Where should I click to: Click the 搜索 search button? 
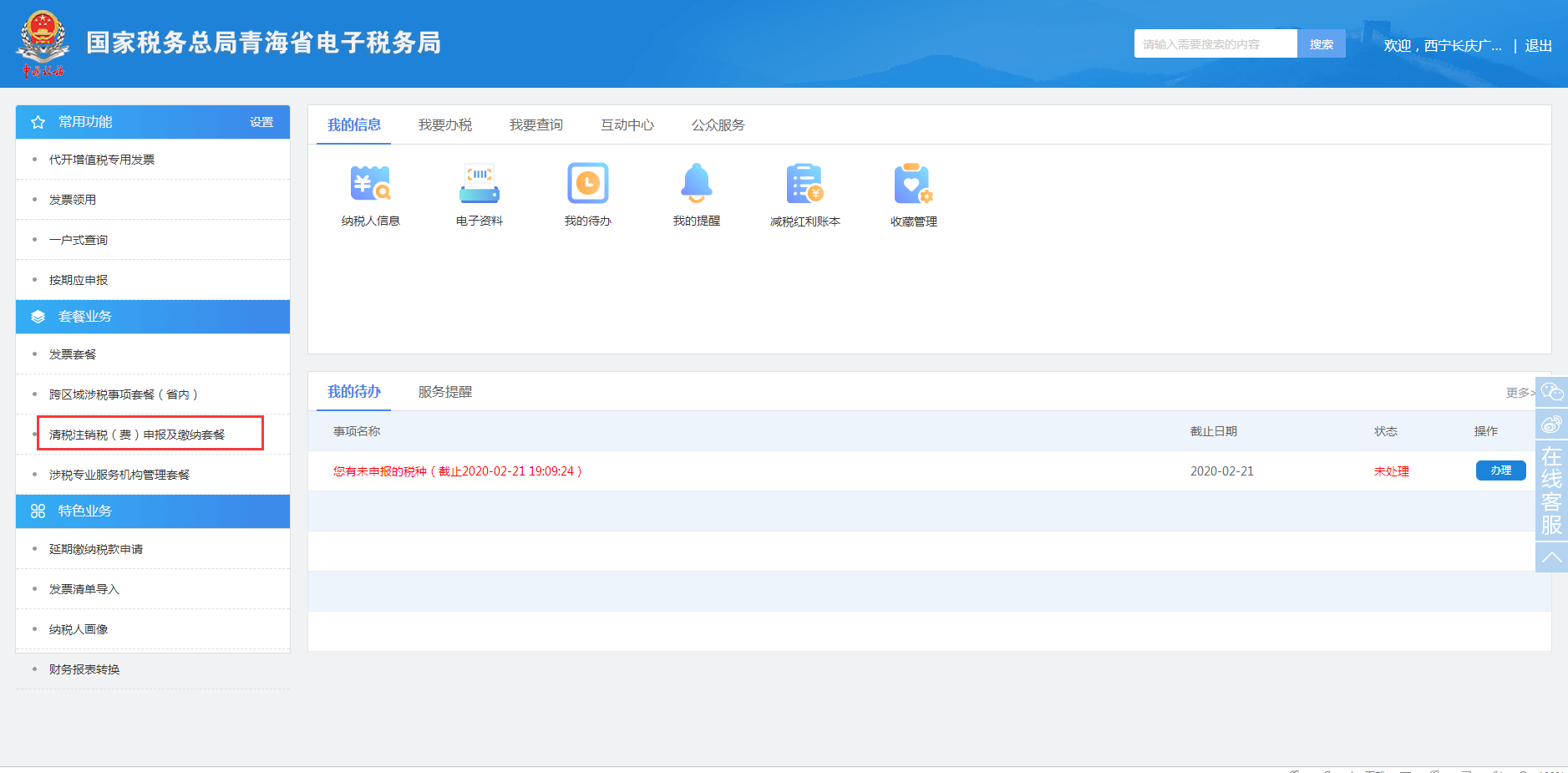click(1321, 44)
